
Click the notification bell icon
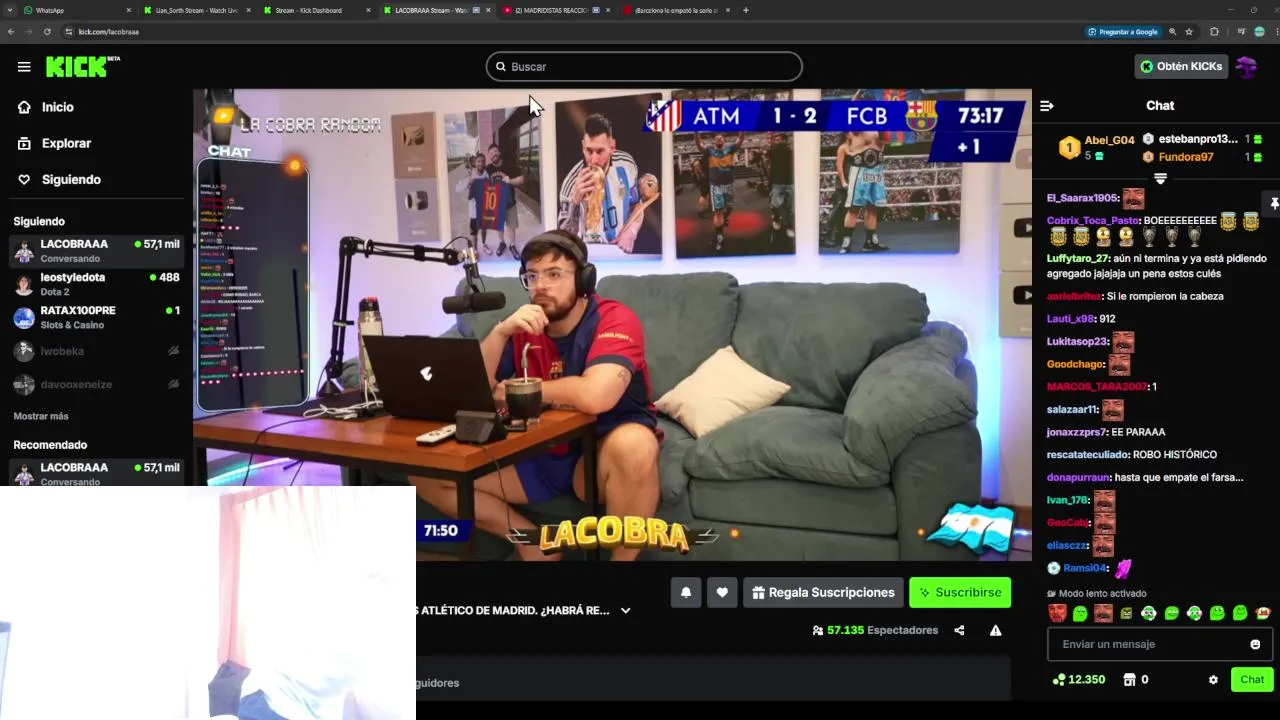[686, 592]
